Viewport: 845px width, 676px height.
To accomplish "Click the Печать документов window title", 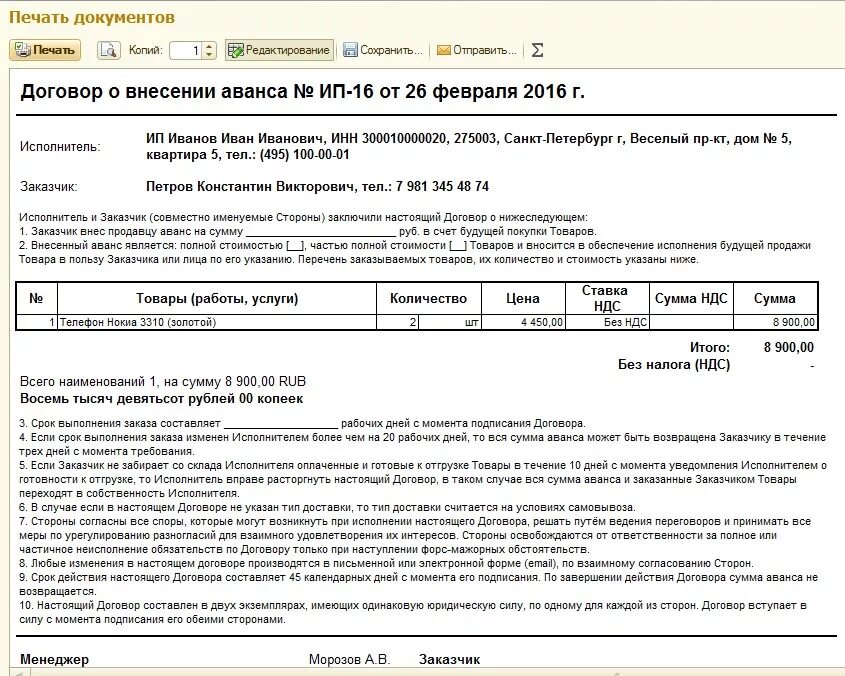I will (x=92, y=17).
